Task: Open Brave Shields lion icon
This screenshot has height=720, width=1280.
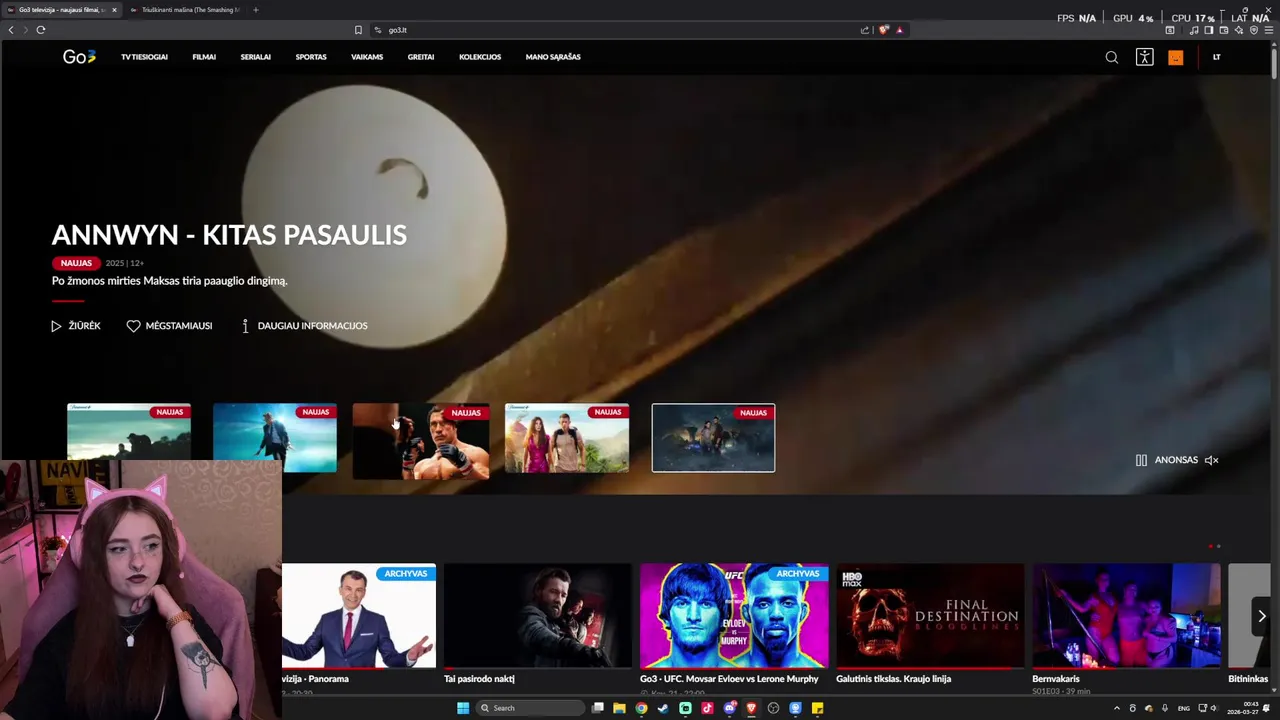Action: pos(884,30)
